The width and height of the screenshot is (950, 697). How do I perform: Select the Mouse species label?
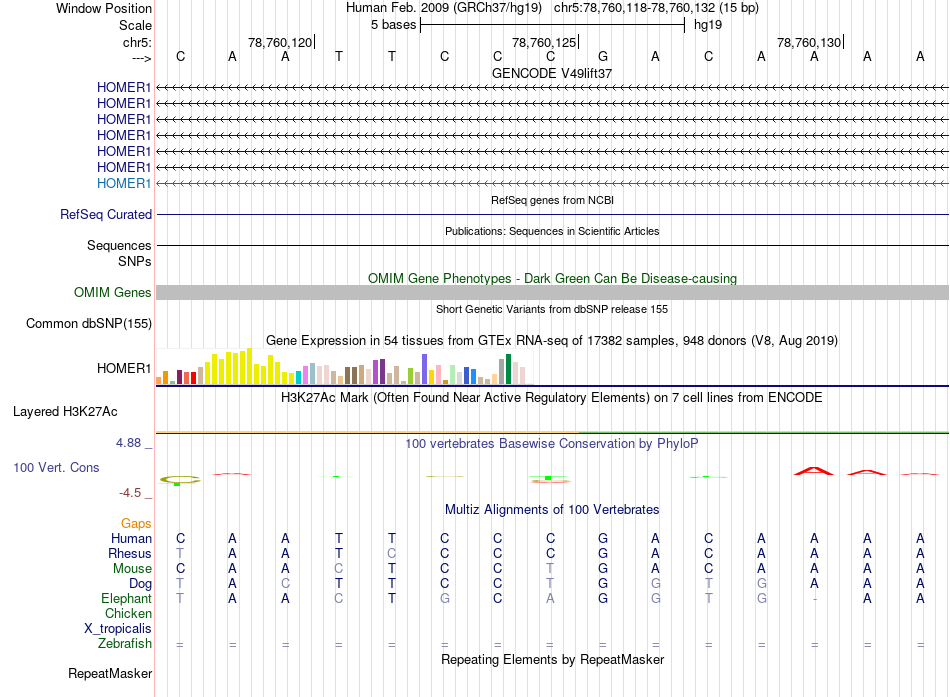coord(132,569)
